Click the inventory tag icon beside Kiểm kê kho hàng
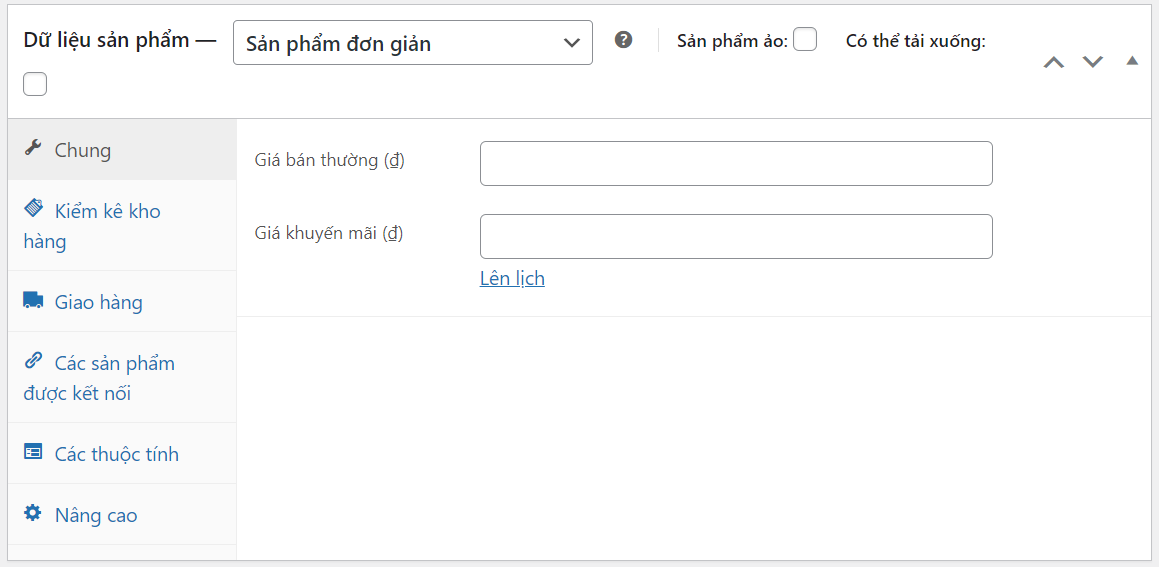Viewport: 1159px width, 567px height. (x=33, y=208)
